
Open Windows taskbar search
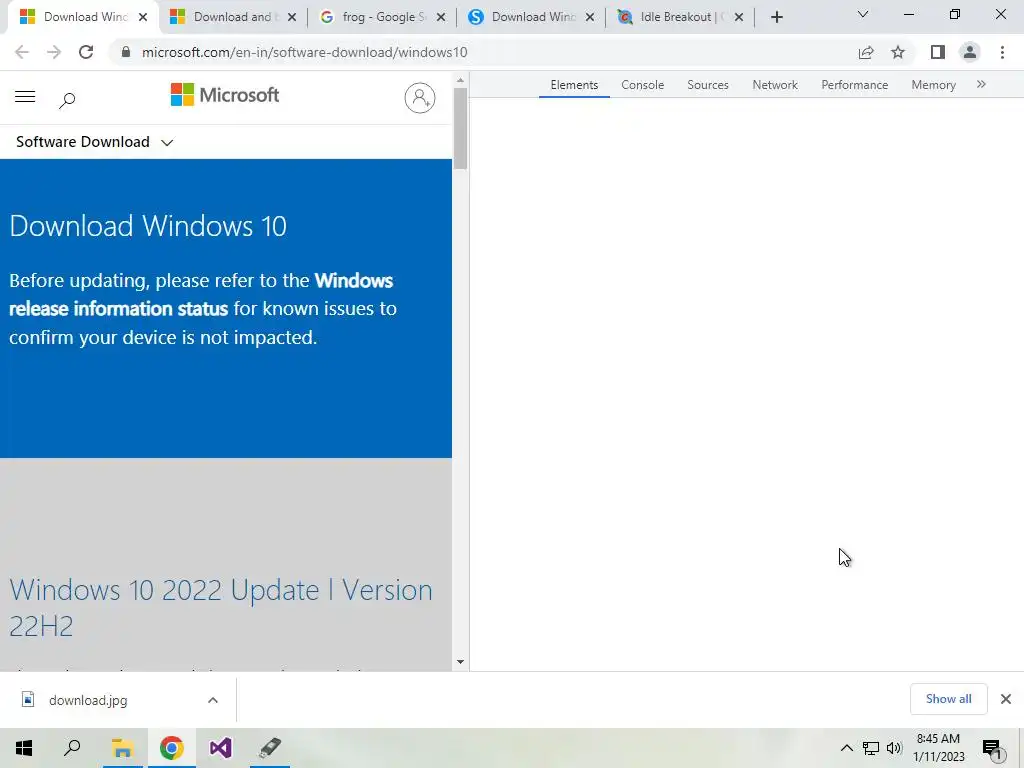[x=72, y=748]
